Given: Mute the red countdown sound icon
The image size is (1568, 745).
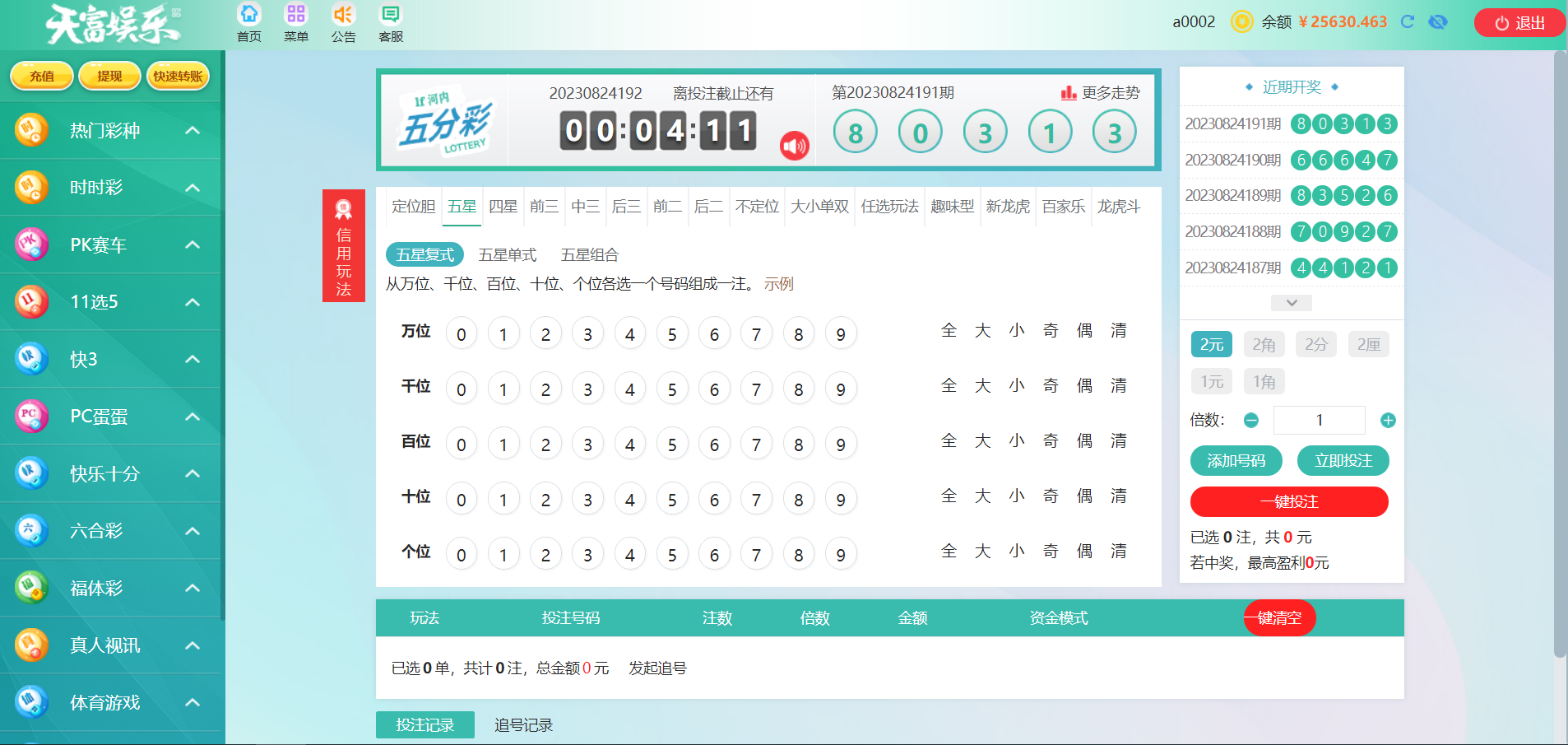Looking at the screenshot, I should pos(794,147).
